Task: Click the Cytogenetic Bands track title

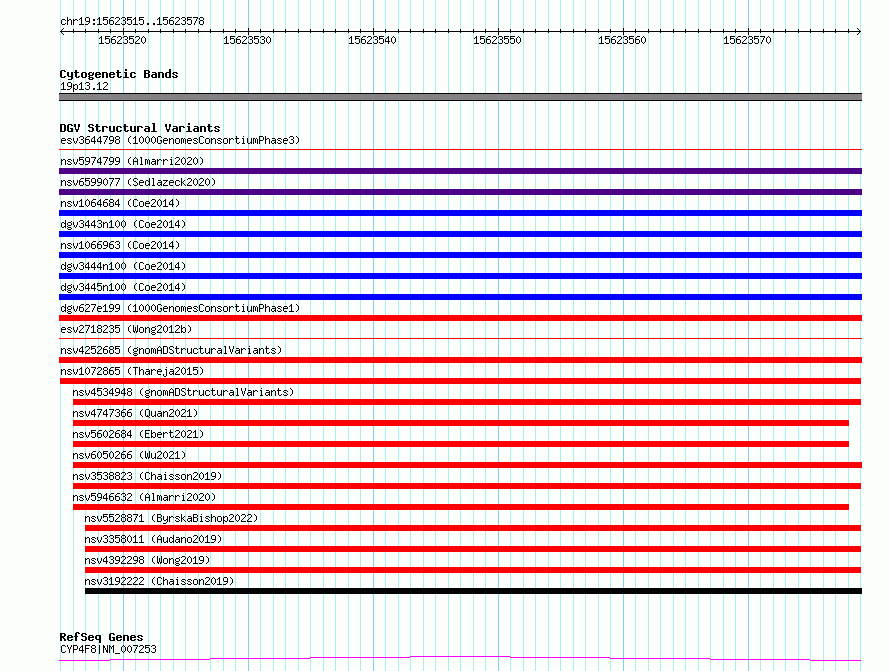Action: tap(119, 74)
